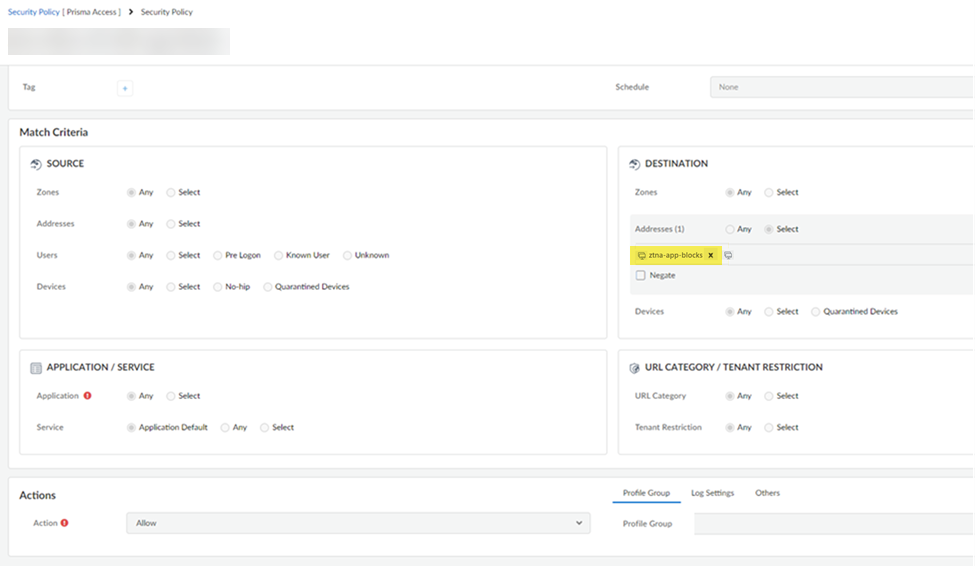The width and height of the screenshot is (975, 566).
Task: Set Service to Any
Action: [225, 427]
